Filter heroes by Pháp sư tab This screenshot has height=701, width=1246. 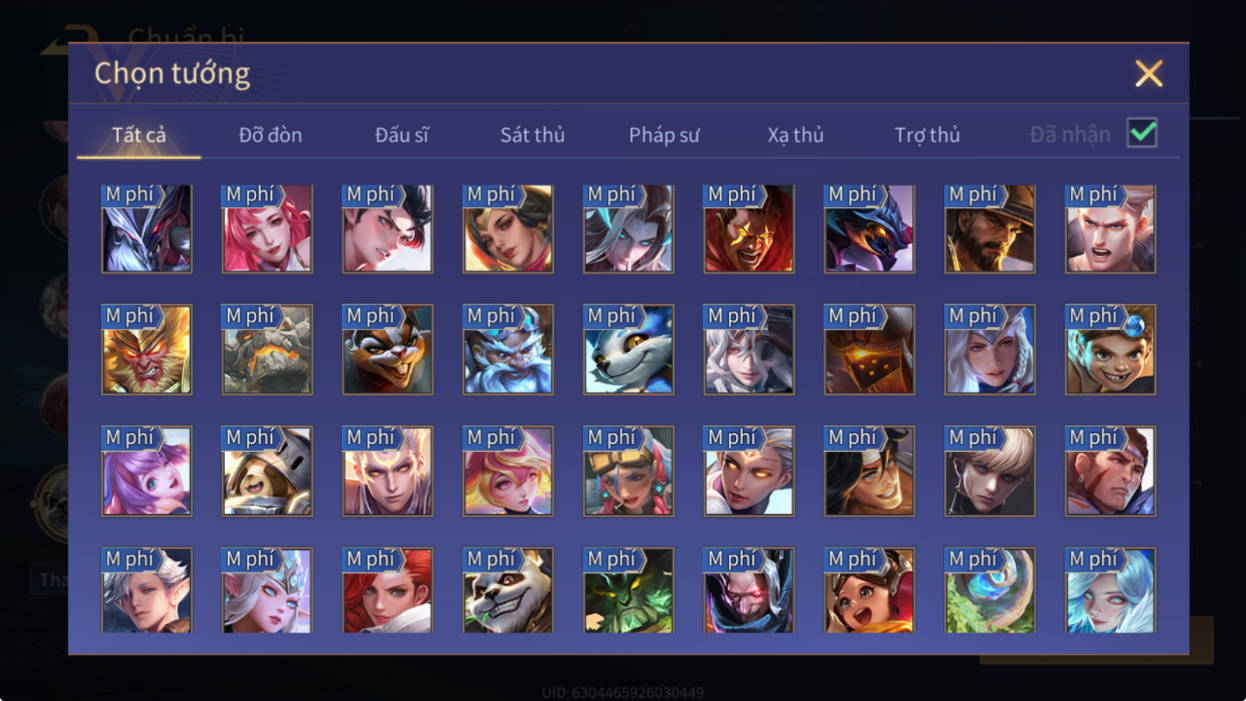(664, 135)
